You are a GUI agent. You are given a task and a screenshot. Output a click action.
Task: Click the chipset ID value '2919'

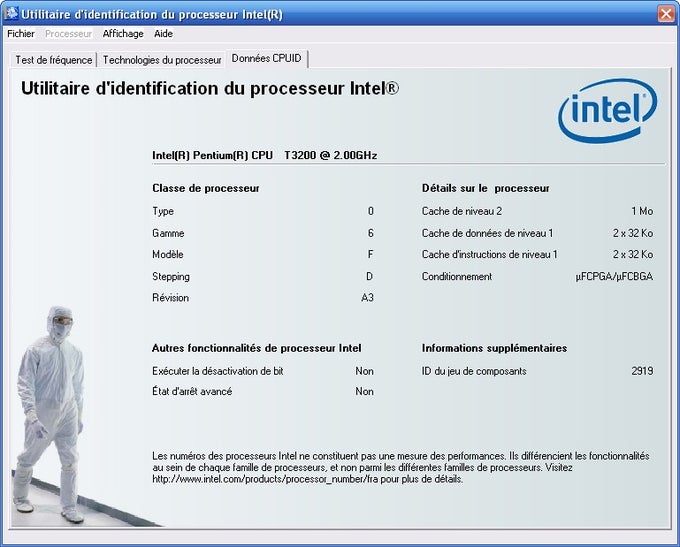click(x=642, y=371)
